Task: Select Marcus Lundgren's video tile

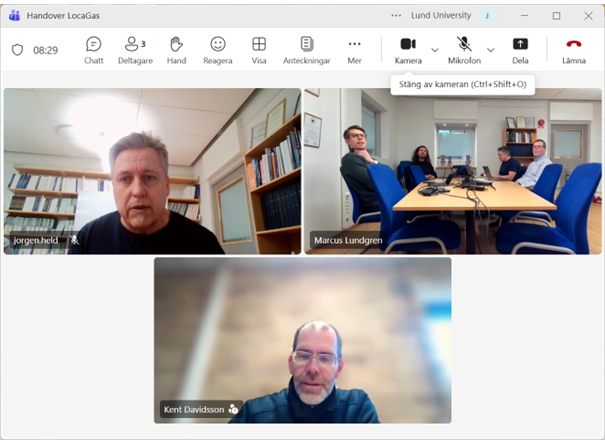Action: point(453,171)
